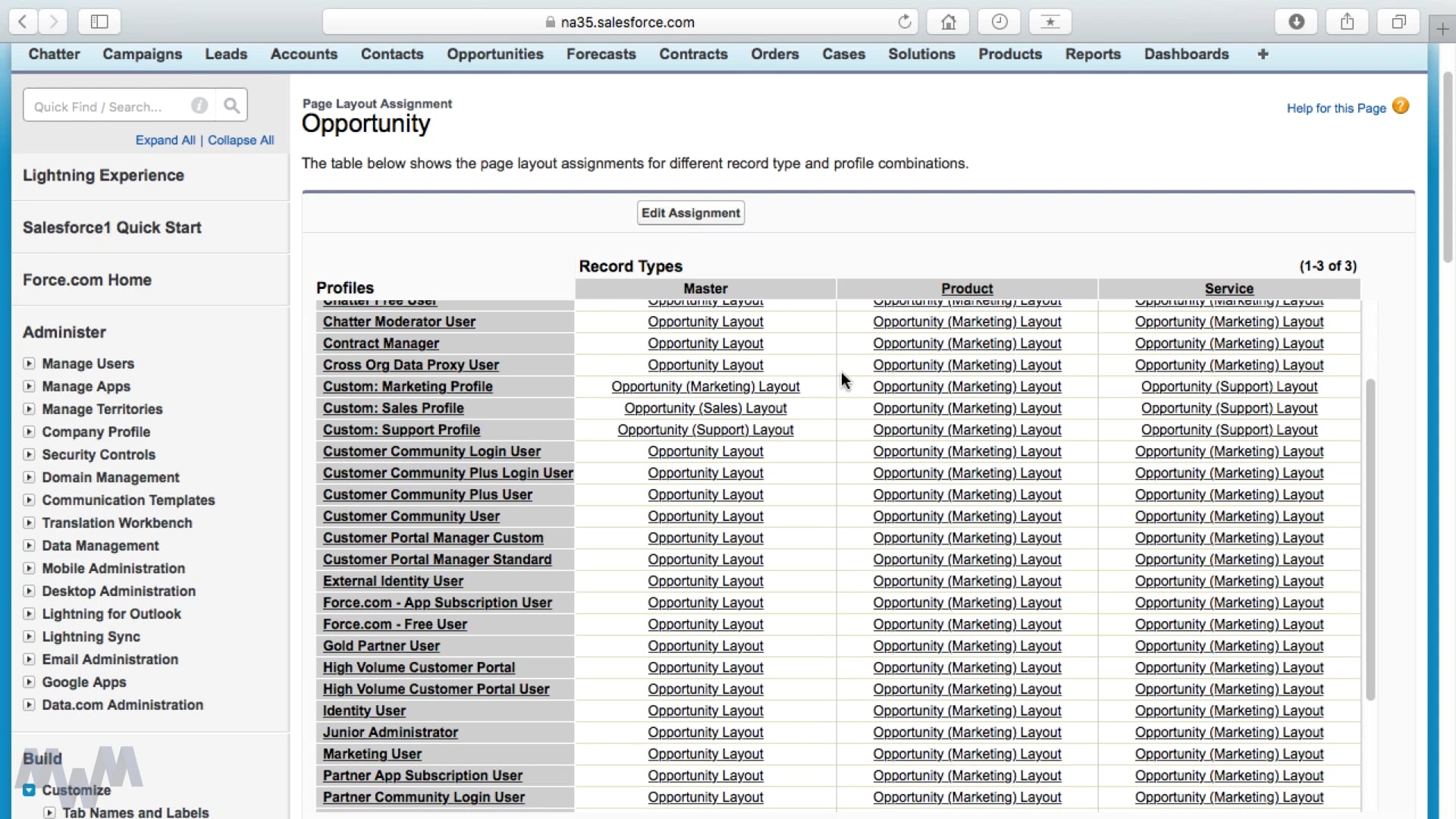Click the Quick Find magnifier search icon

pyautogui.click(x=231, y=106)
